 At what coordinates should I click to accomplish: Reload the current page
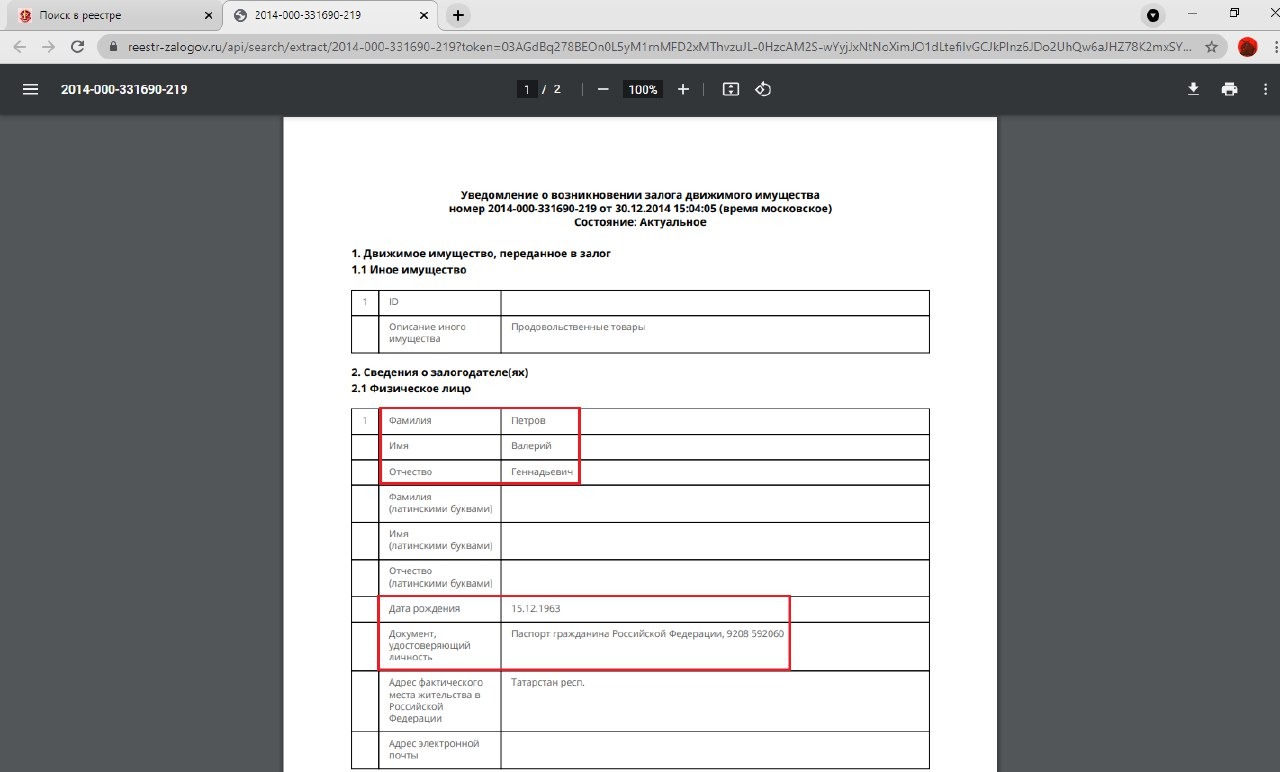pos(77,46)
